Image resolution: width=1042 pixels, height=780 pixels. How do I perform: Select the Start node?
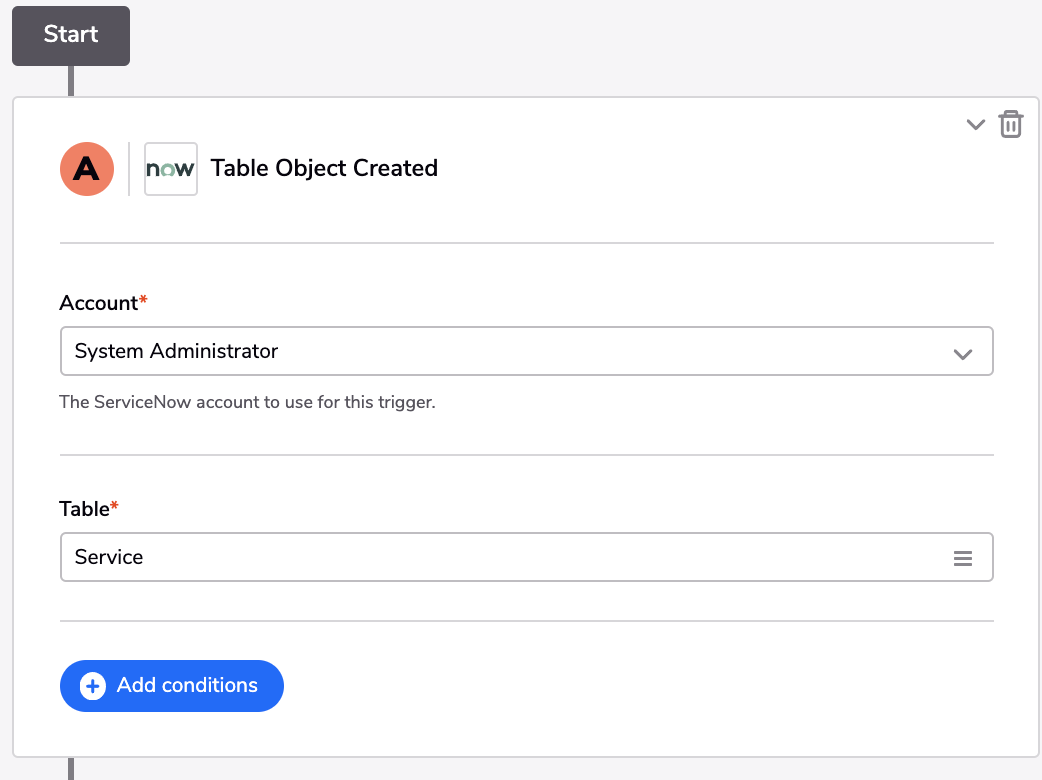click(x=71, y=36)
